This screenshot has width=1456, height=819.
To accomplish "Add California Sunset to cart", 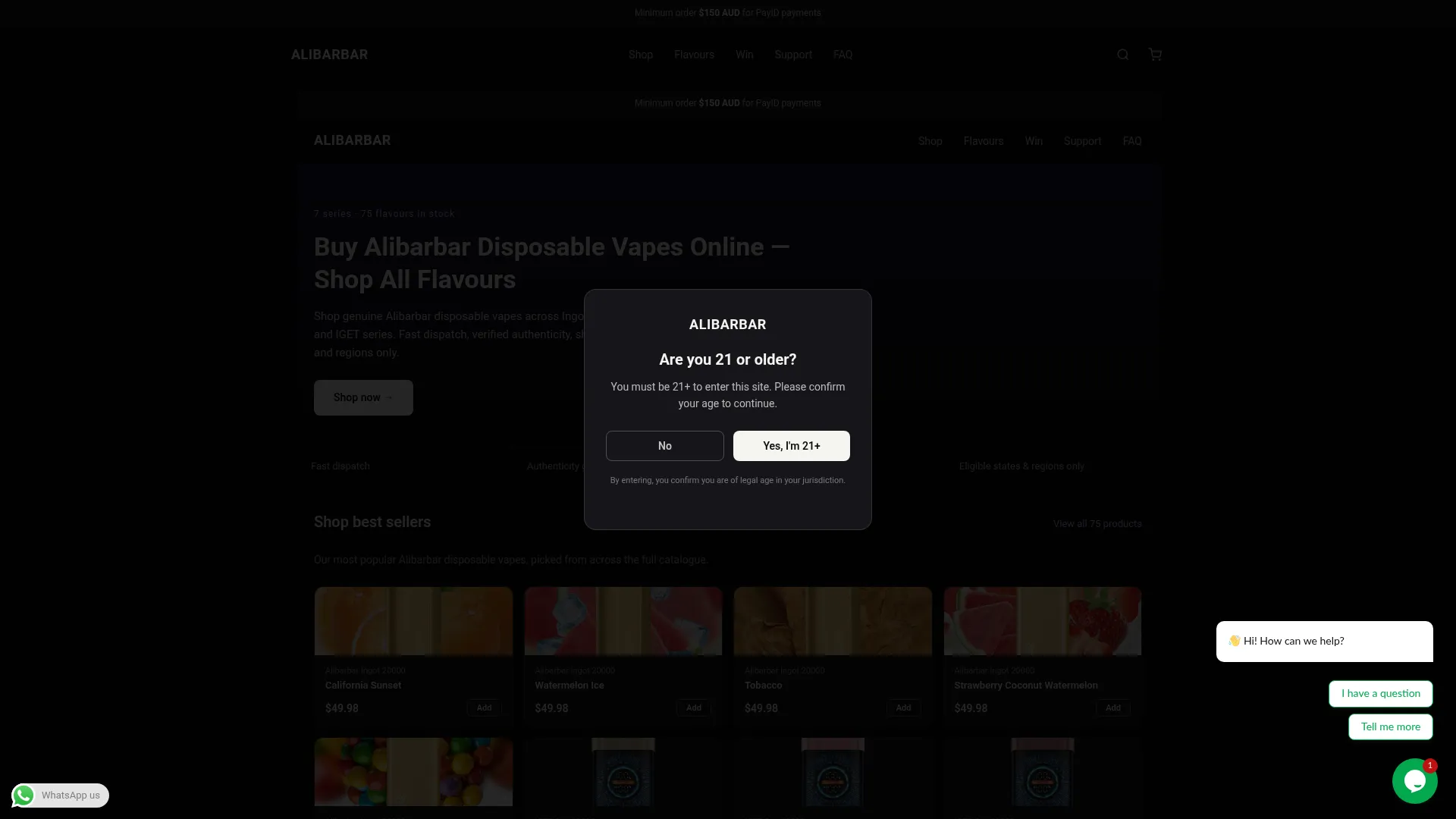I will [484, 708].
